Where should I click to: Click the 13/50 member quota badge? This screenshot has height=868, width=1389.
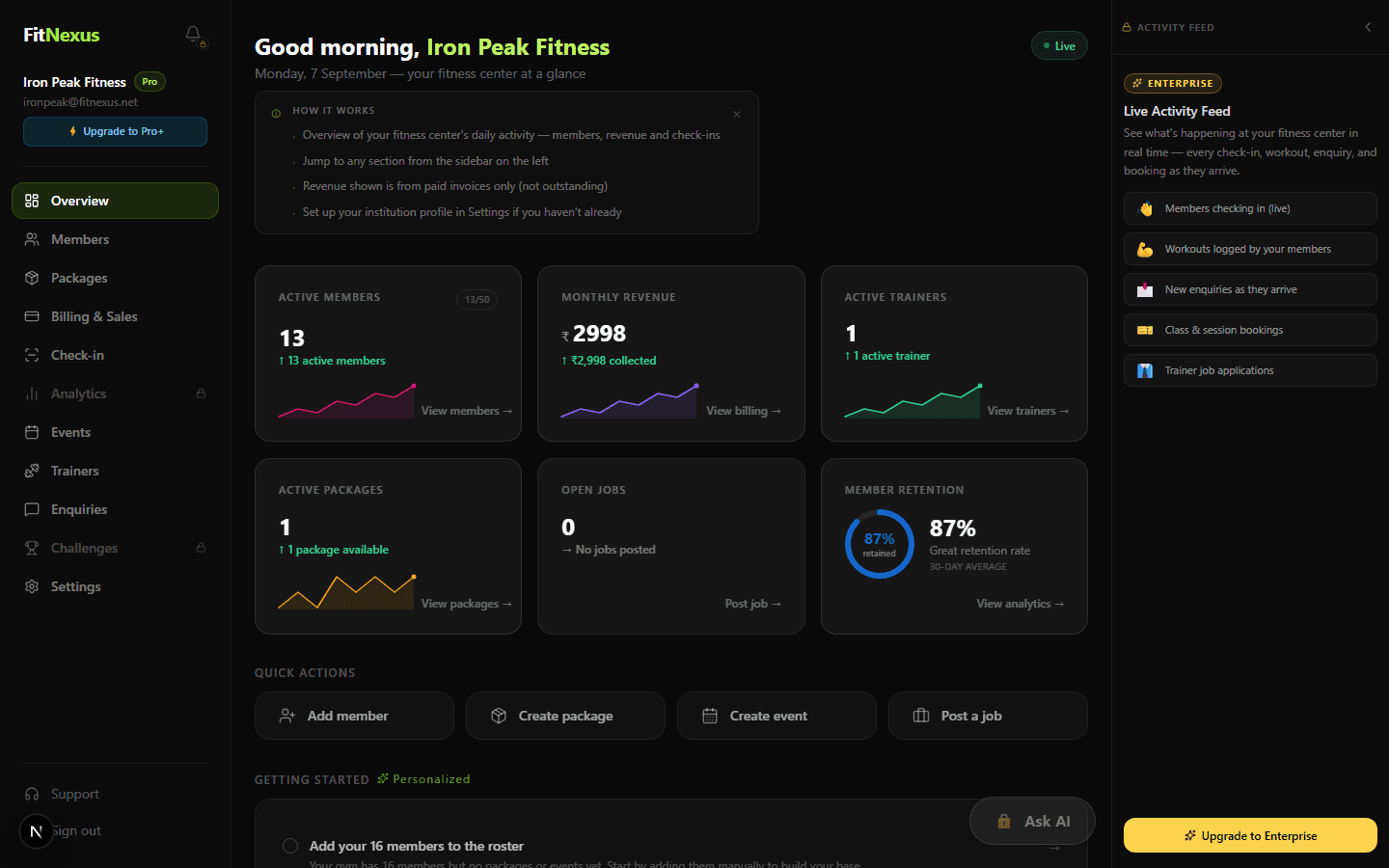(x=477, y=300)
